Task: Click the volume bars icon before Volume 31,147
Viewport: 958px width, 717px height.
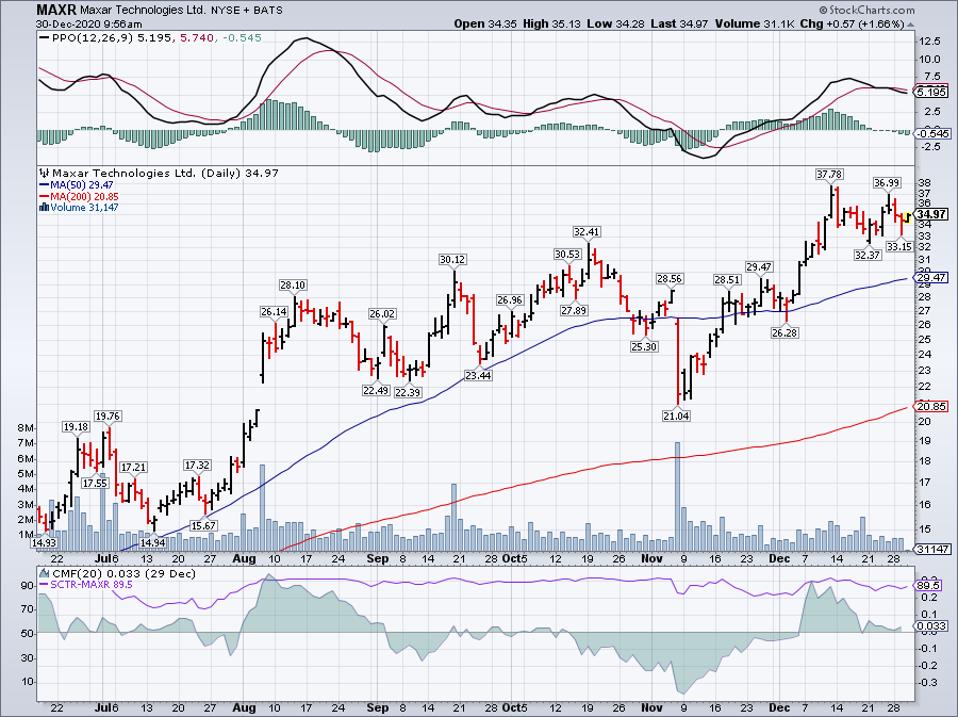Action: click(44, 207)
